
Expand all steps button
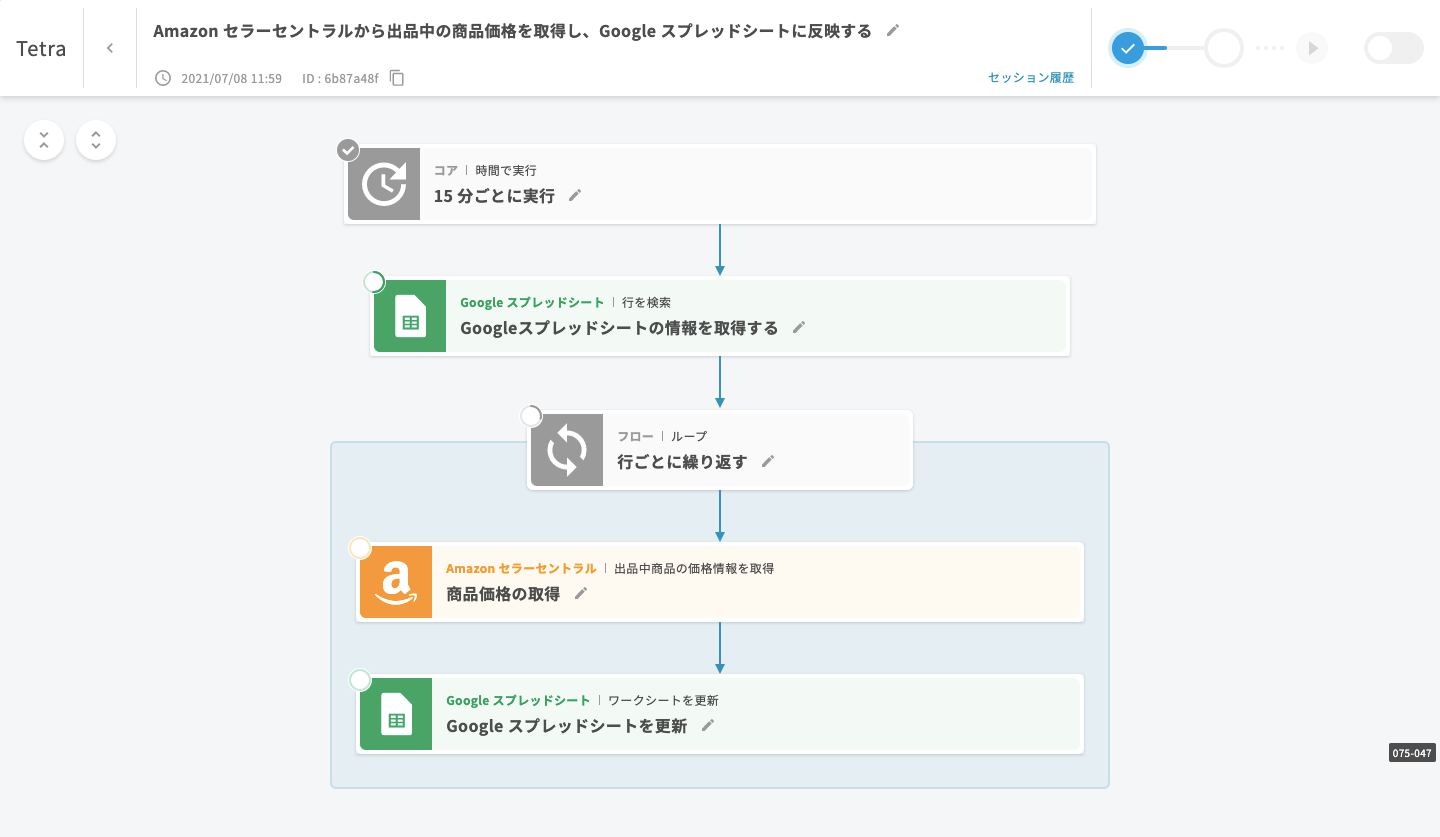tap(96, 140)
